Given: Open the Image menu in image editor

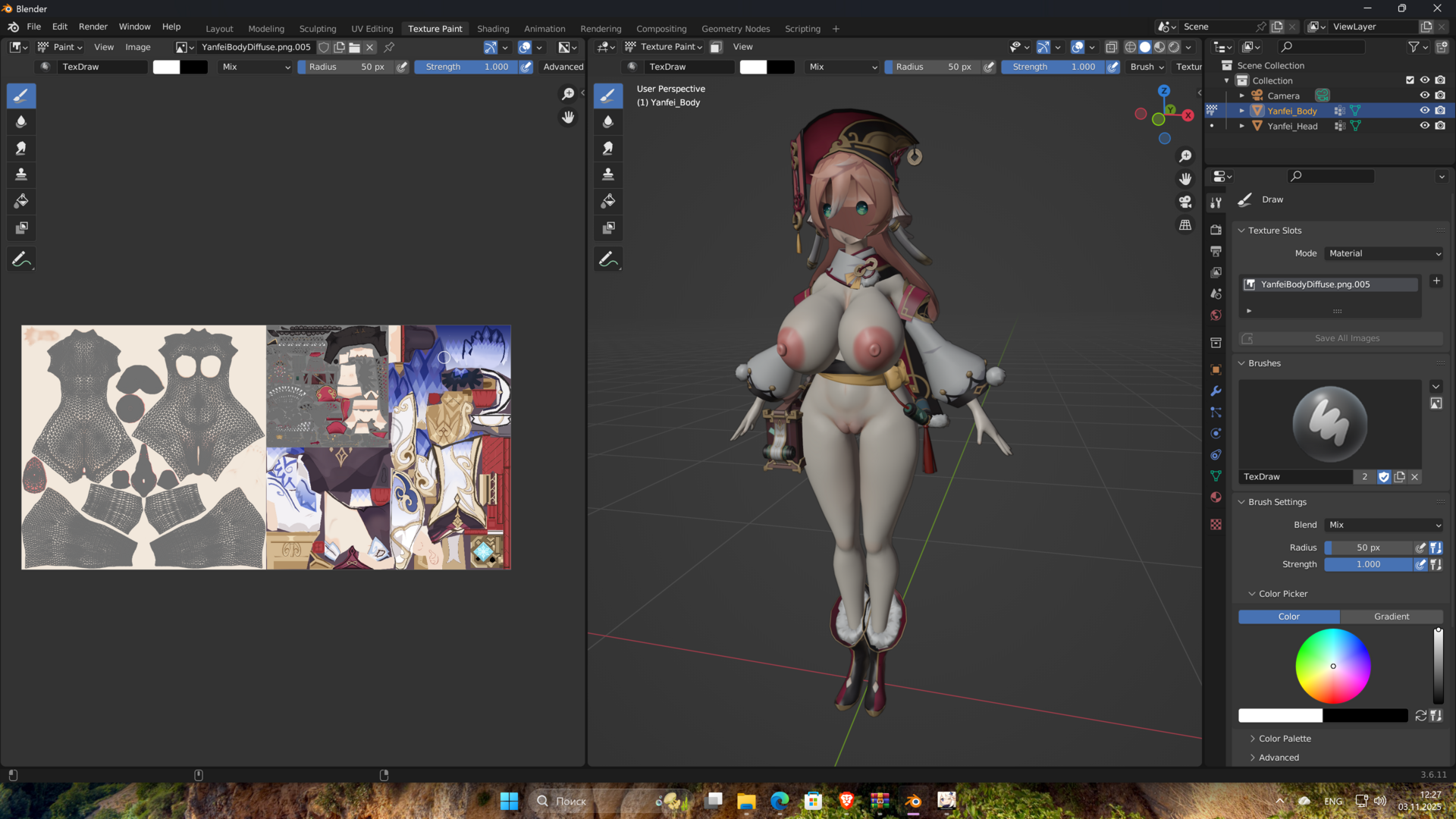Looking at the screenshot, I should click(x=137, y=47).
